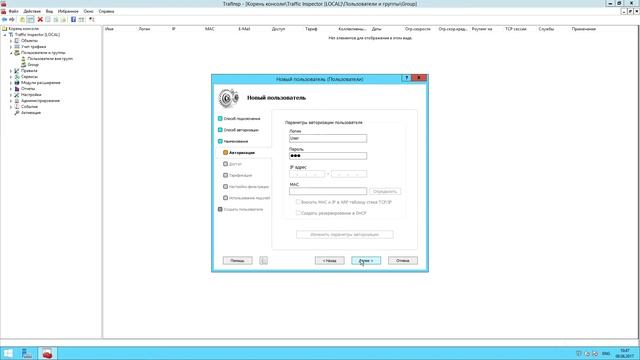
Task: Click the Помощь button in wizard
Action: point(238,260)
